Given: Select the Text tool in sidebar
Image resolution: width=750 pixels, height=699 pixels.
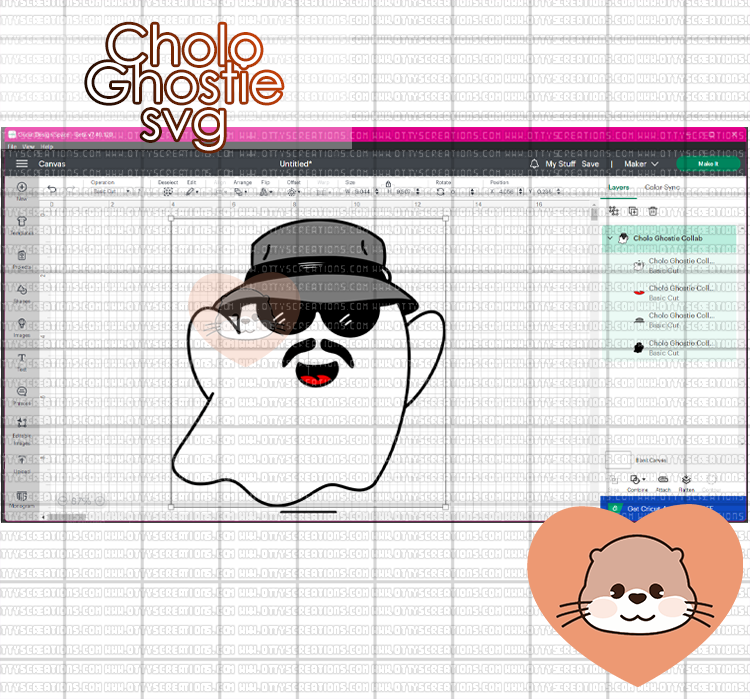Looking at the screenshot, I should coord(21,360).
